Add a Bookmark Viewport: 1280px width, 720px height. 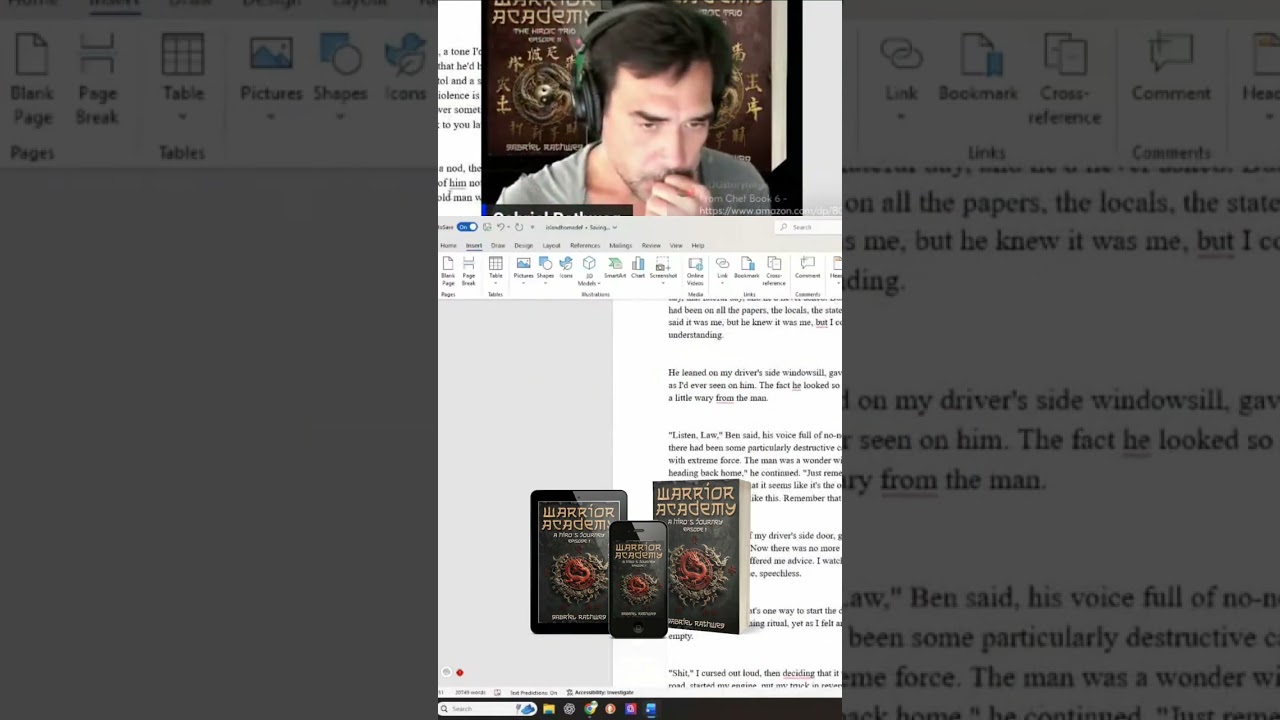point(746,267)
